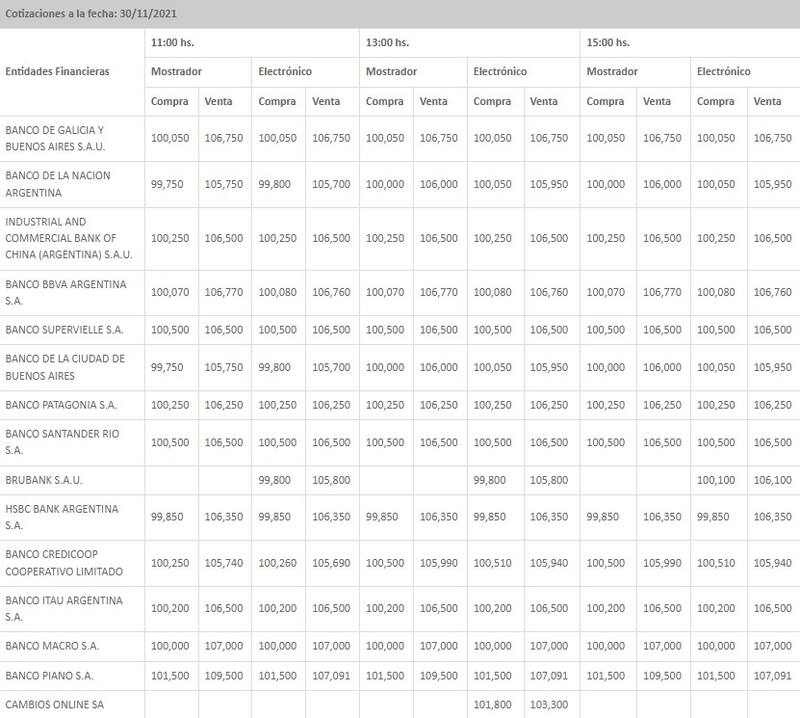Viewport: 800px width, 718px height.
Task: Click the '15:00 hs.' time header
Action: tap(607, 42)
